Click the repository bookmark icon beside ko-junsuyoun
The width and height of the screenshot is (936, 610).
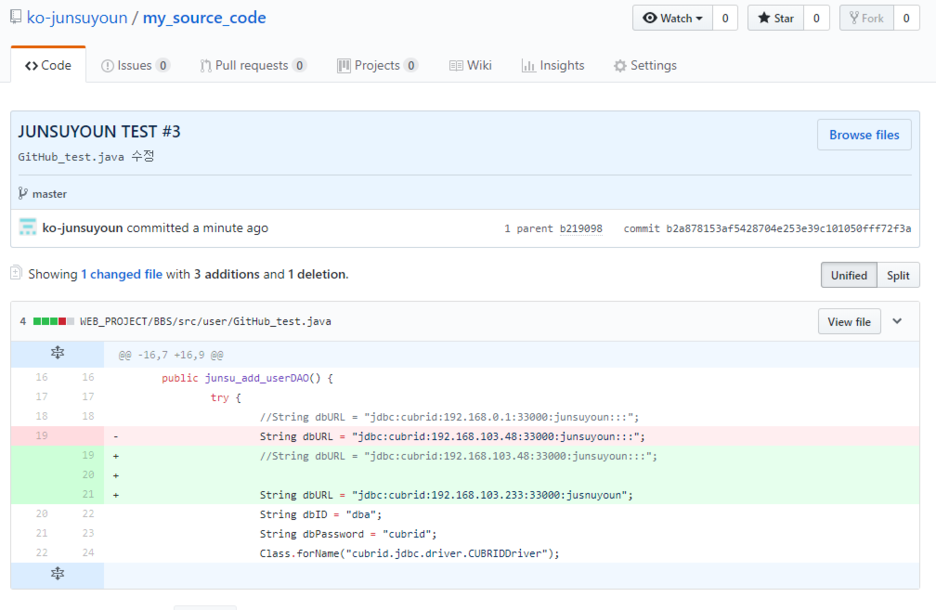click(x=17, y=17)
